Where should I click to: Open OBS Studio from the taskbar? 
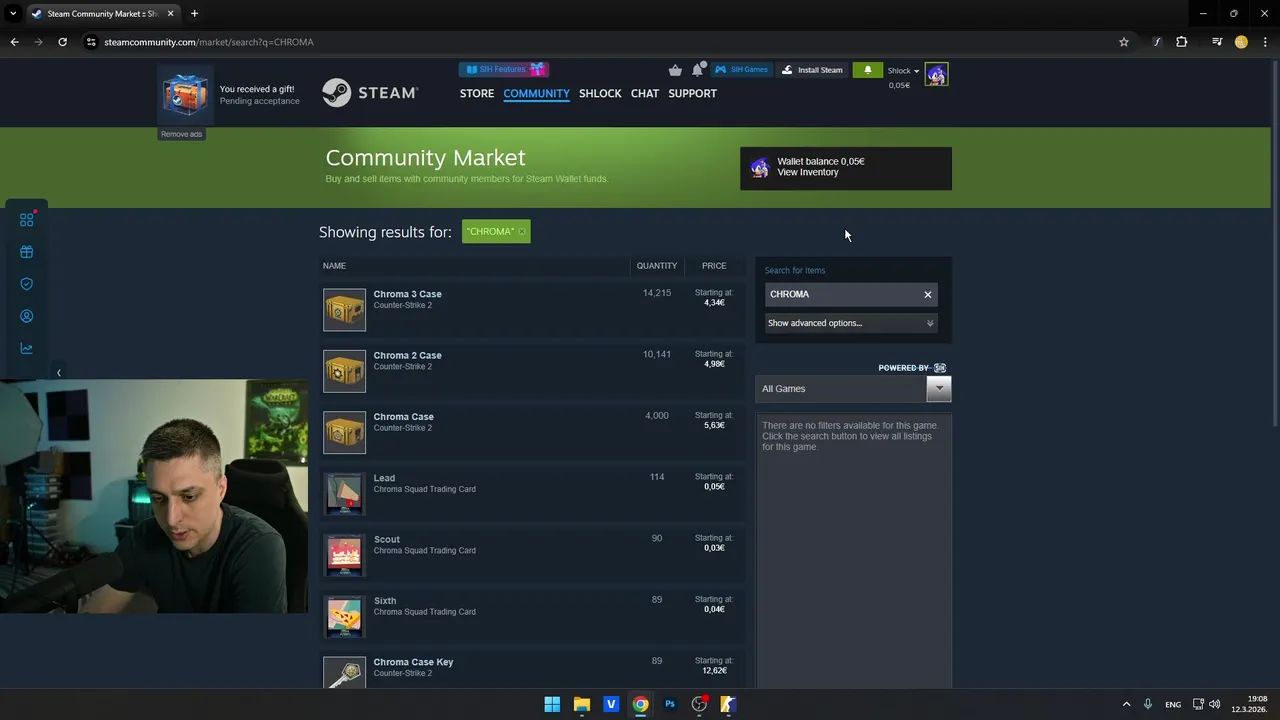point(699,704)
